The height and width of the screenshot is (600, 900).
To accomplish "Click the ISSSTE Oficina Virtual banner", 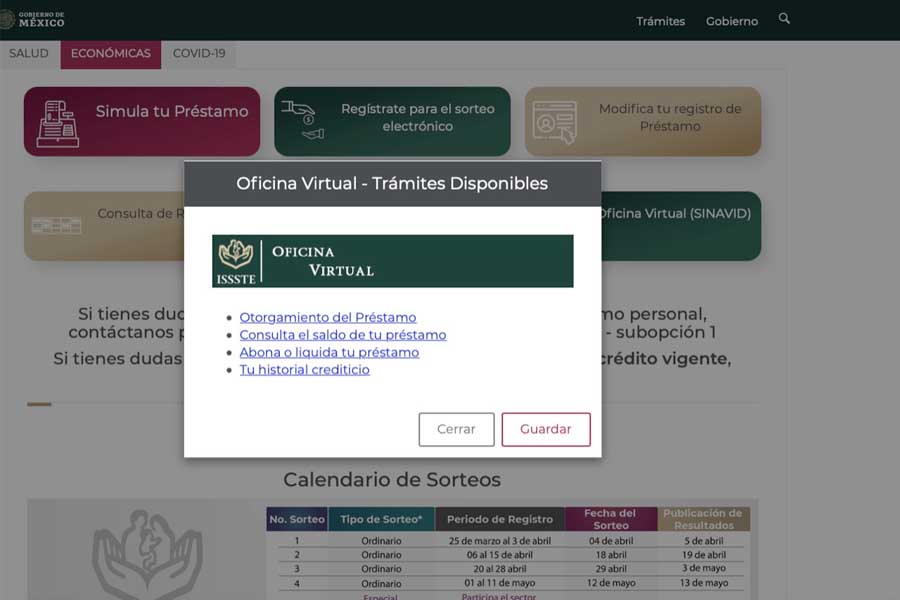I will pyautogui.click(x=393, y=261).
